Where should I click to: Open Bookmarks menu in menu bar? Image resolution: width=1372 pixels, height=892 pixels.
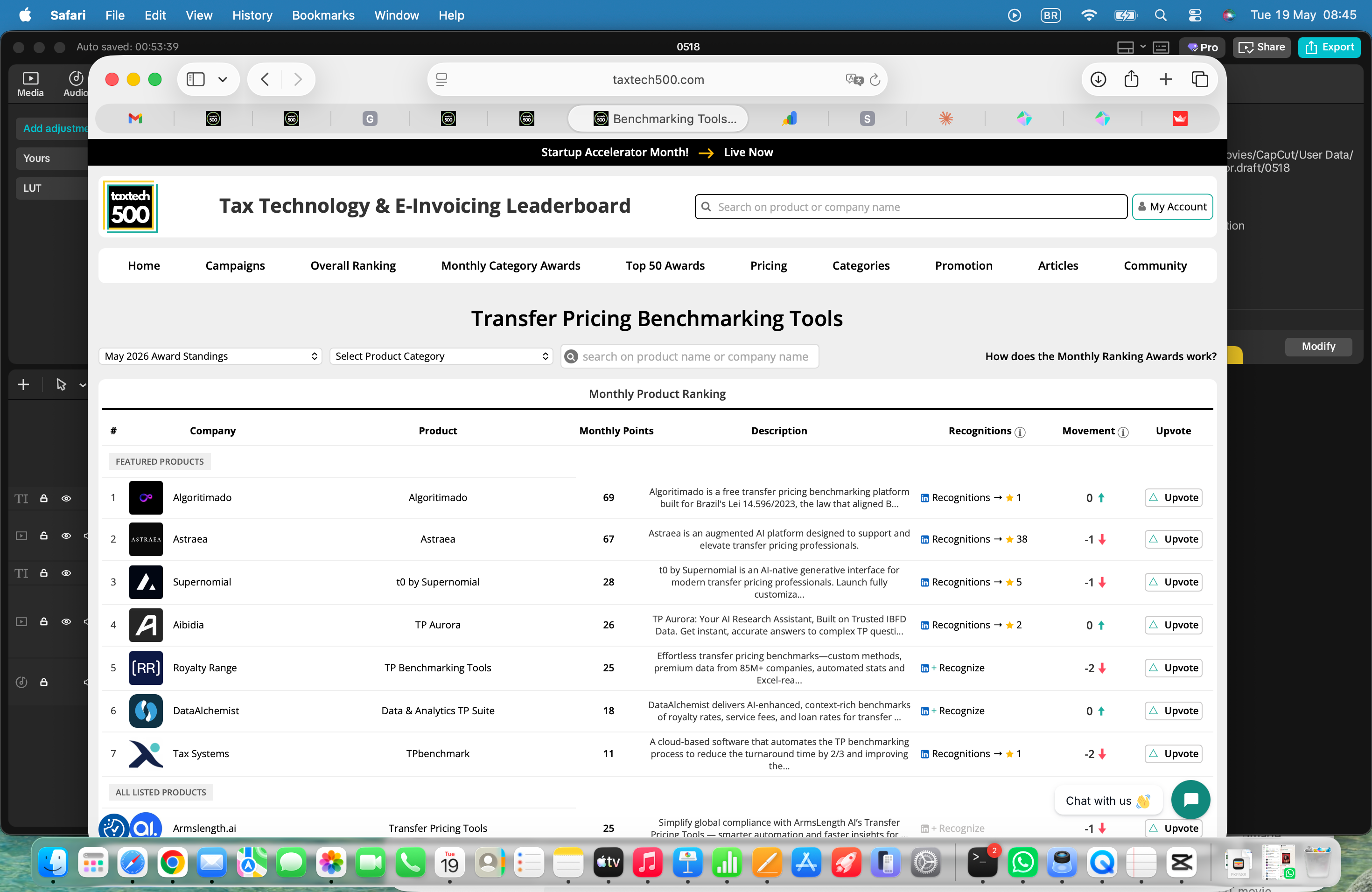click(x=323, y=15)
